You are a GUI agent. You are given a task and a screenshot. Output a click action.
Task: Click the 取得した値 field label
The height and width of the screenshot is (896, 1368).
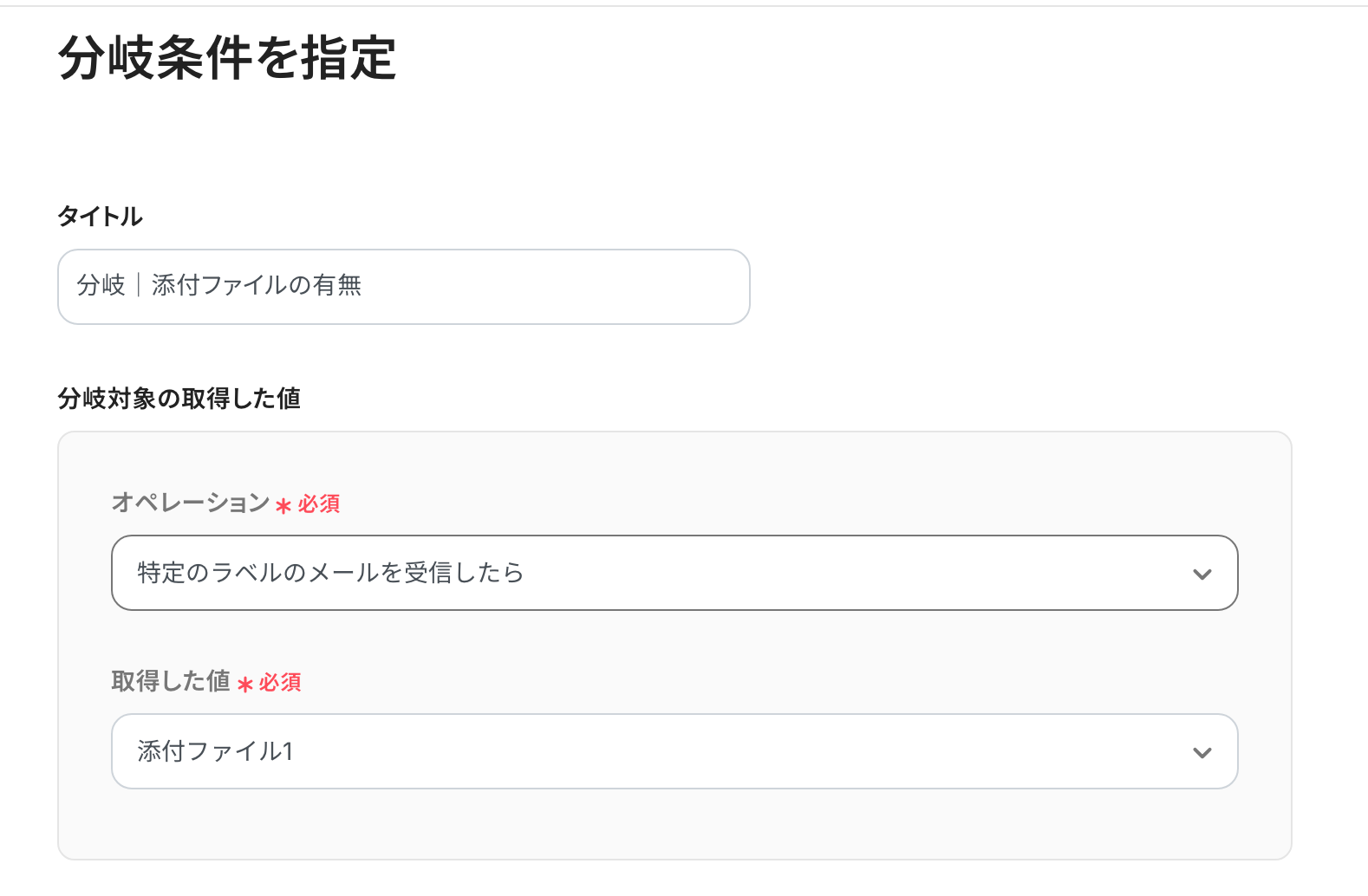(171, 681)
